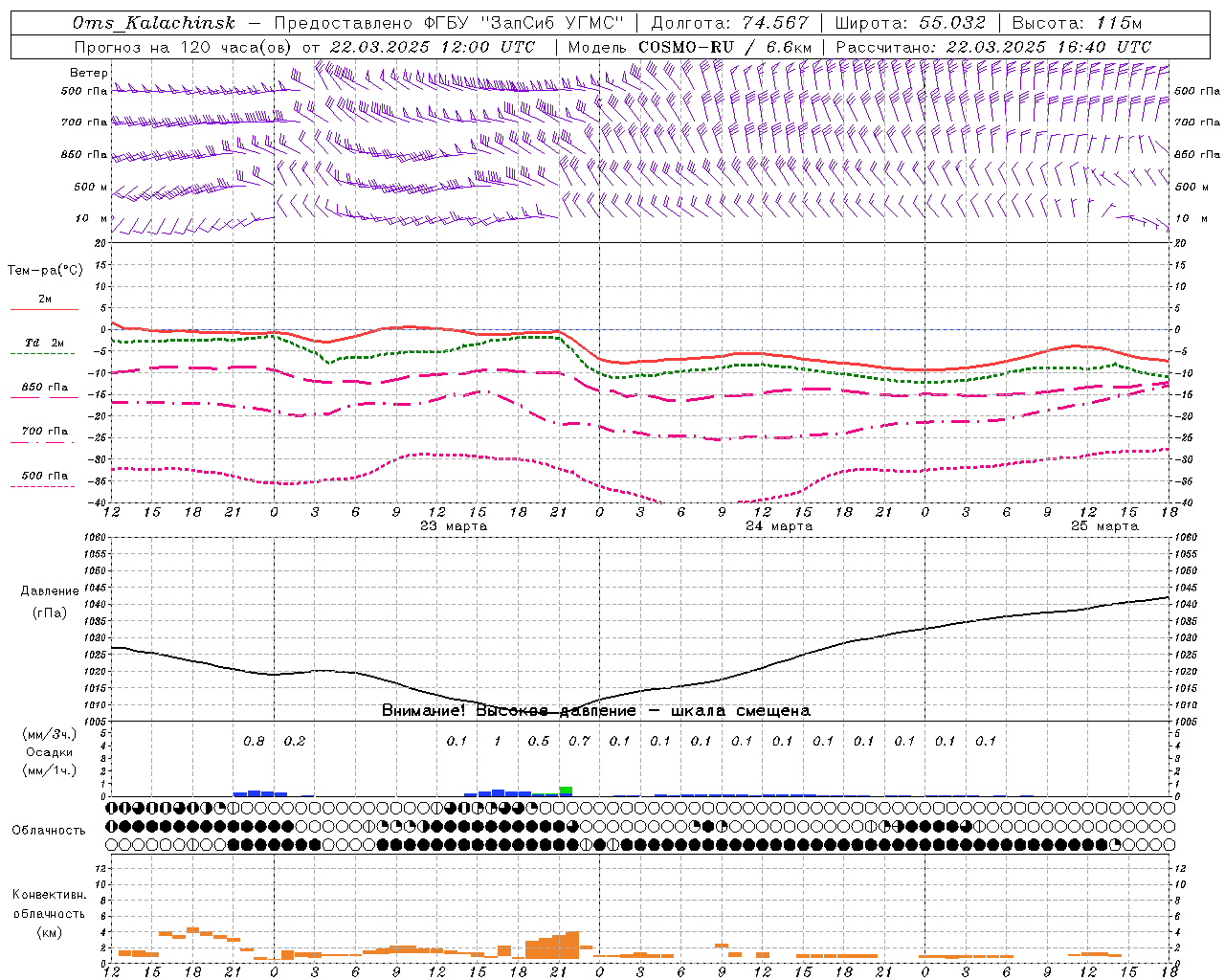This screenshot has height=980, width=1225.
Task: Click the "Высота: 115м" header value
Action: pyautogui.click(x=1077, y=23)
